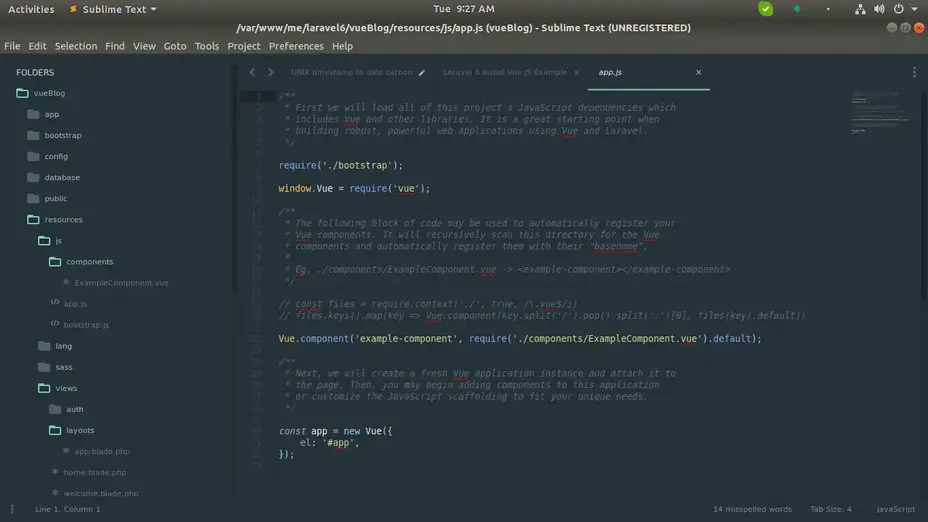This screenshot has height=522, width=928.
Task: Click the green checkmark tray icon
Action: [765, 9]
